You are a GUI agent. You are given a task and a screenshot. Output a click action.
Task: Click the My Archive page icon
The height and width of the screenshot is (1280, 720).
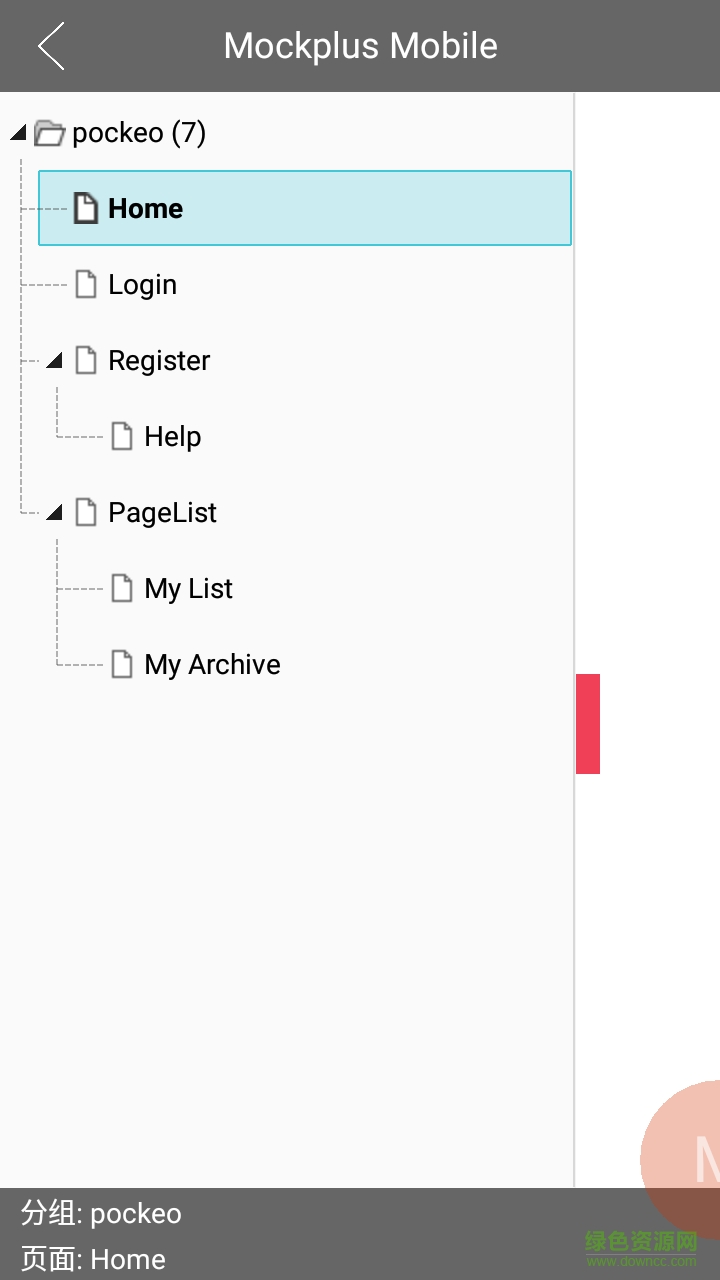pos(122,664)
